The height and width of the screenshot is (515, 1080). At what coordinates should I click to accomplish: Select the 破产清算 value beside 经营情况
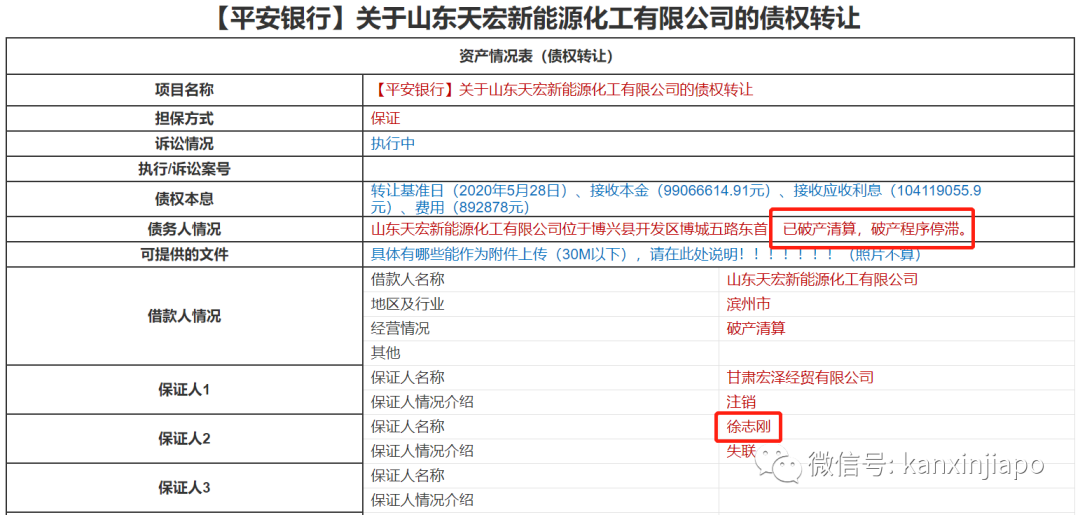pos(755,328)
